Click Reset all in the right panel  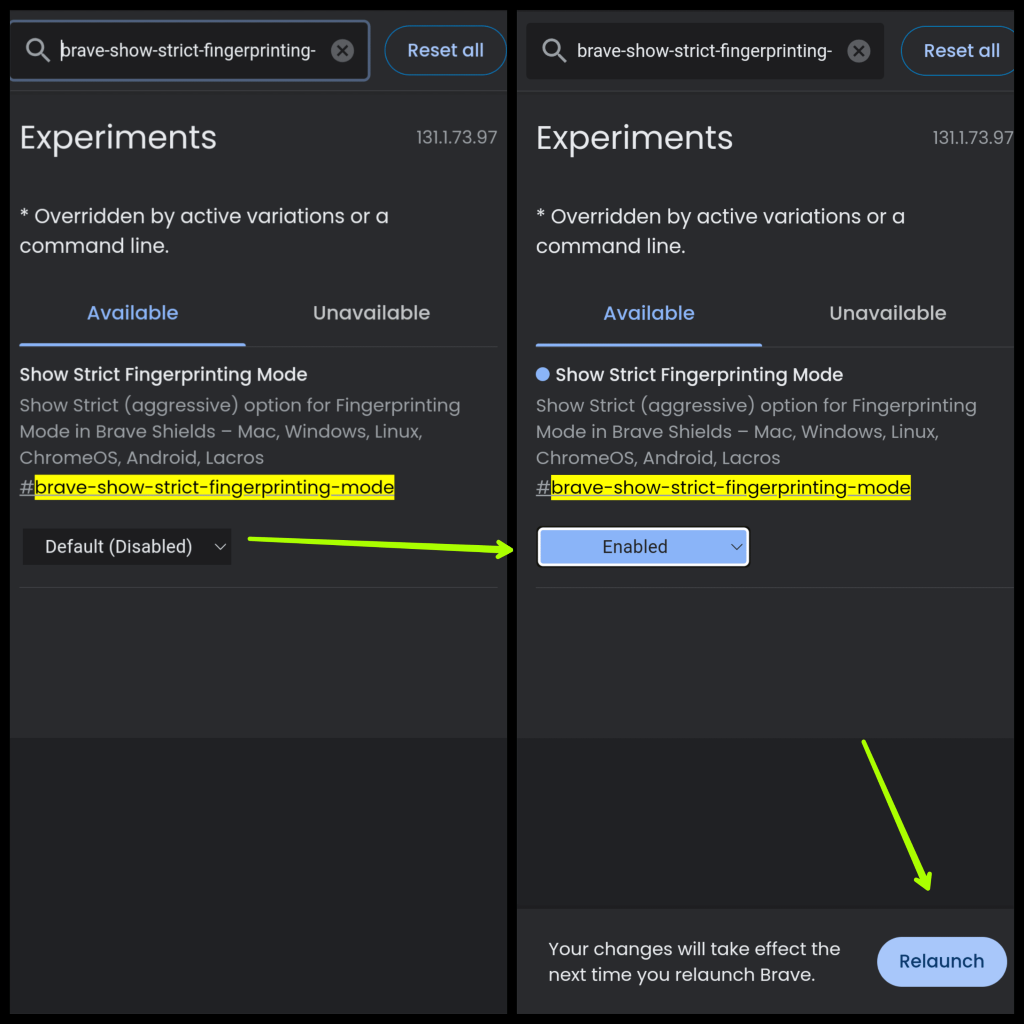coord(961,50)
